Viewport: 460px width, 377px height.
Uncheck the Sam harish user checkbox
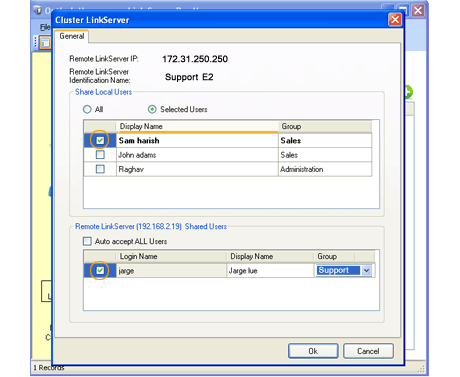tap(100, 140)
